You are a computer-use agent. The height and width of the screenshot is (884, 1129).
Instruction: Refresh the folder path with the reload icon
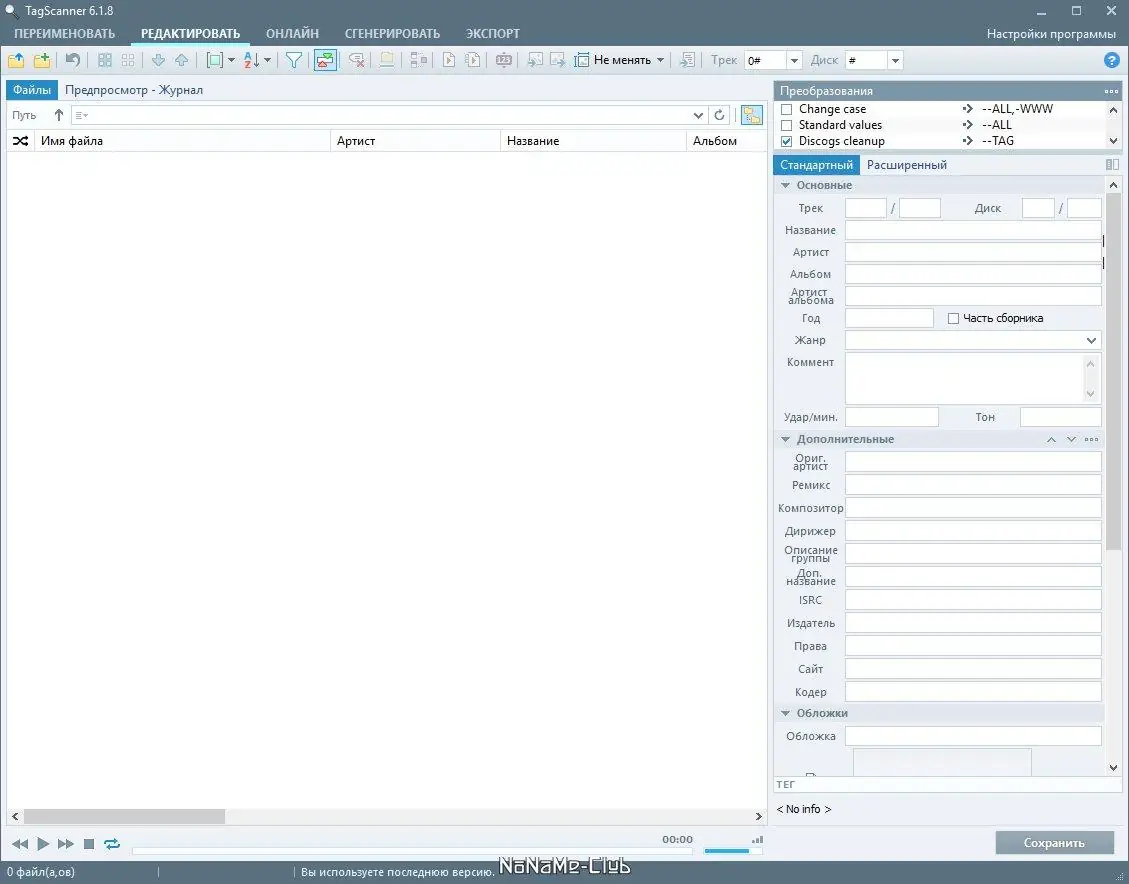(719, 115)
